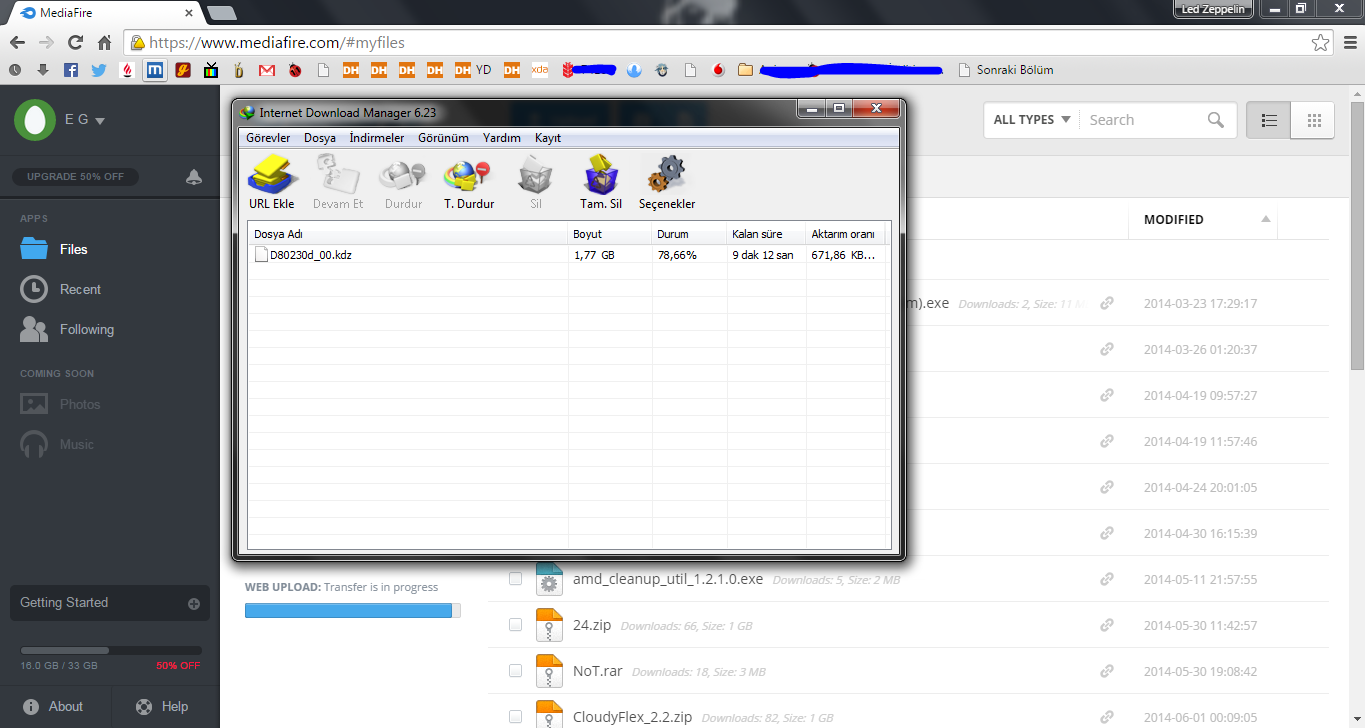Open the Yardım menu
The image size is (1365, 728).
502,138
